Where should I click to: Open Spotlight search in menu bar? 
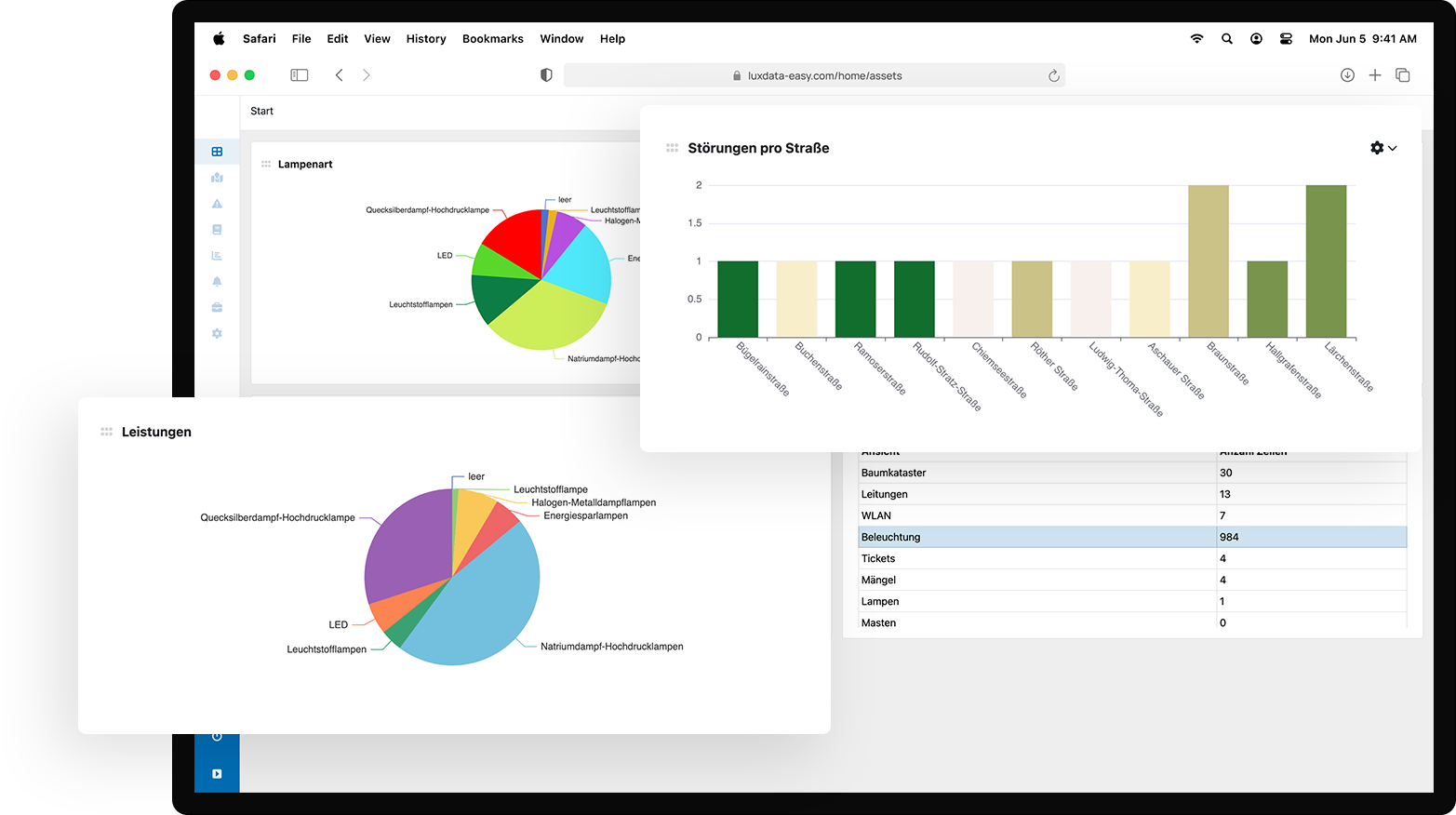pos(1227,39)
